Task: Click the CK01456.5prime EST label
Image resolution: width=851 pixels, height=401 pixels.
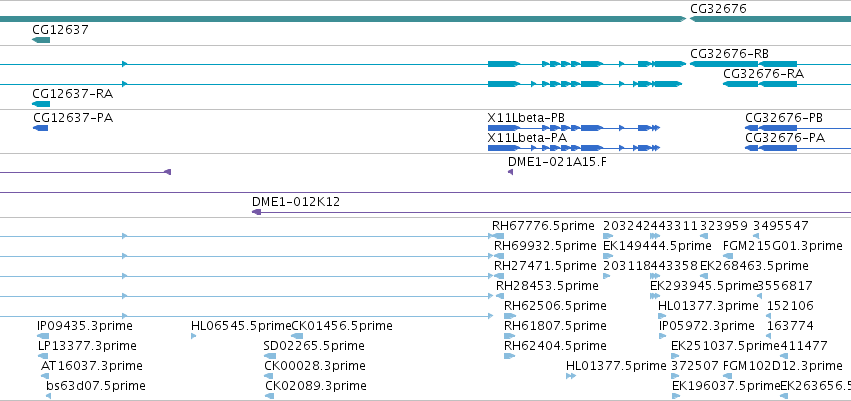Action: 342,326
